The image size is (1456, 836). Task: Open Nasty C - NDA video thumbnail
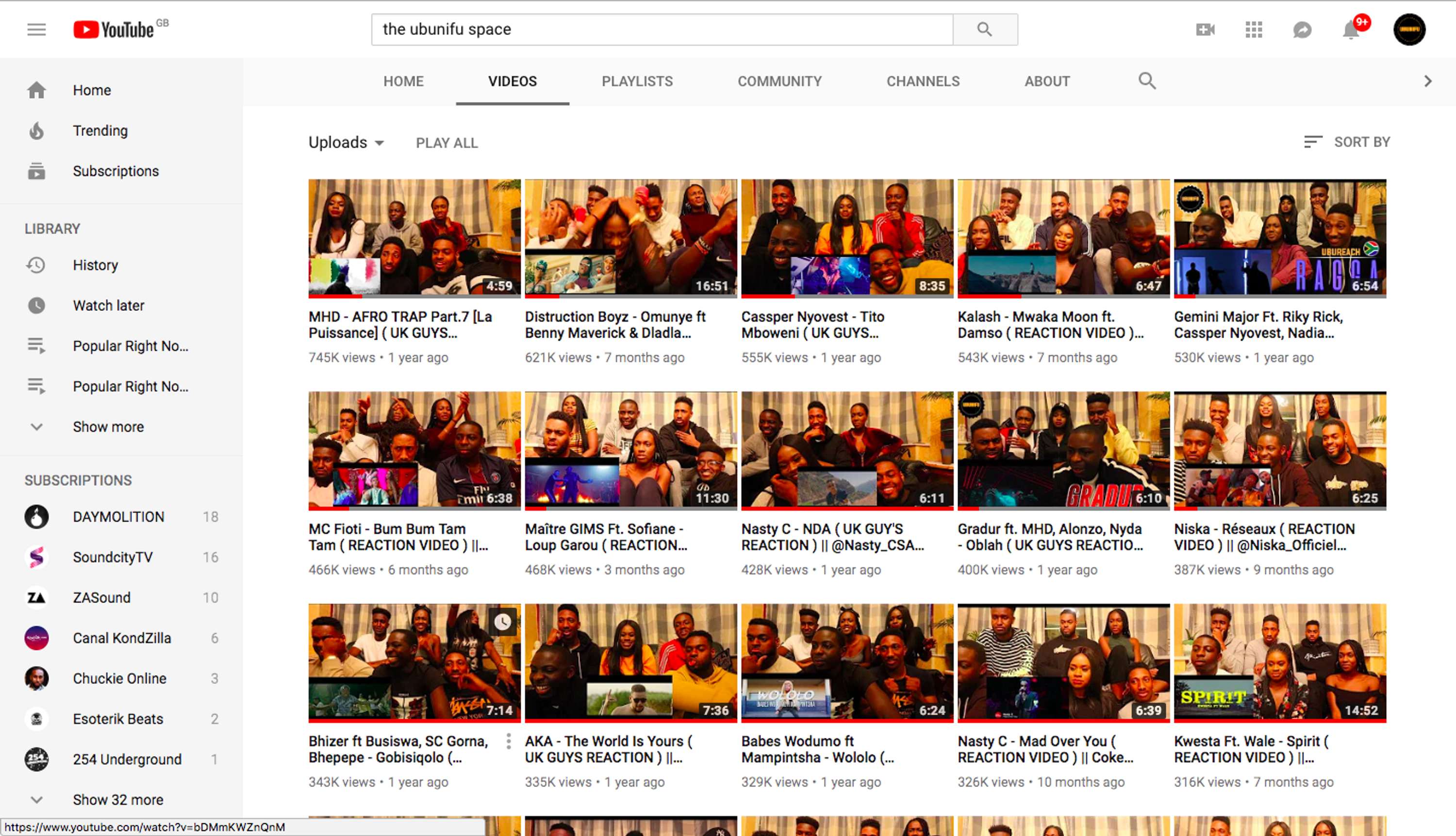(x=847, y=451)
